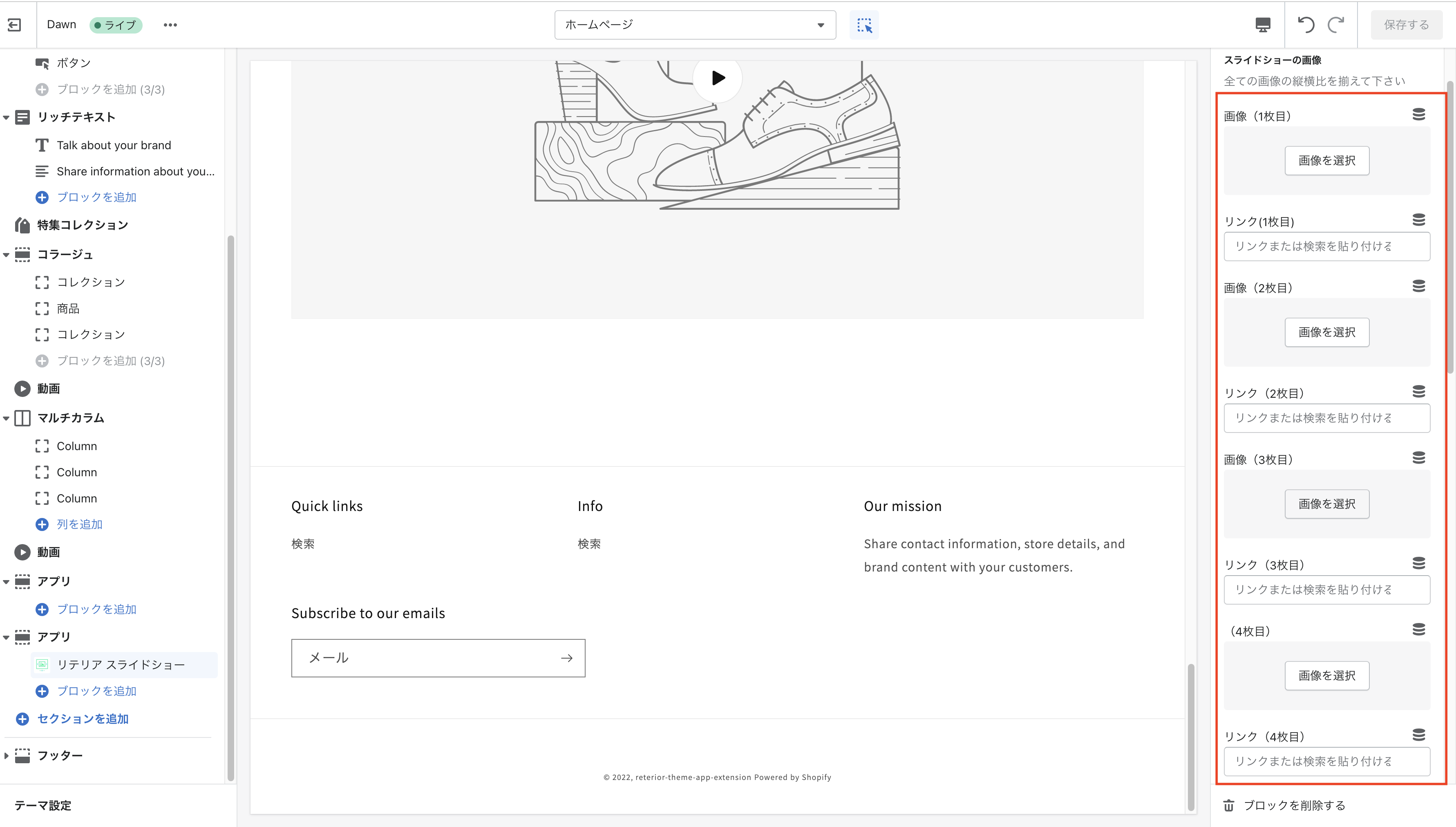The image size is (1456, 827).
Task: Toggle the inspector selection icon
Action: pos(864,25)
